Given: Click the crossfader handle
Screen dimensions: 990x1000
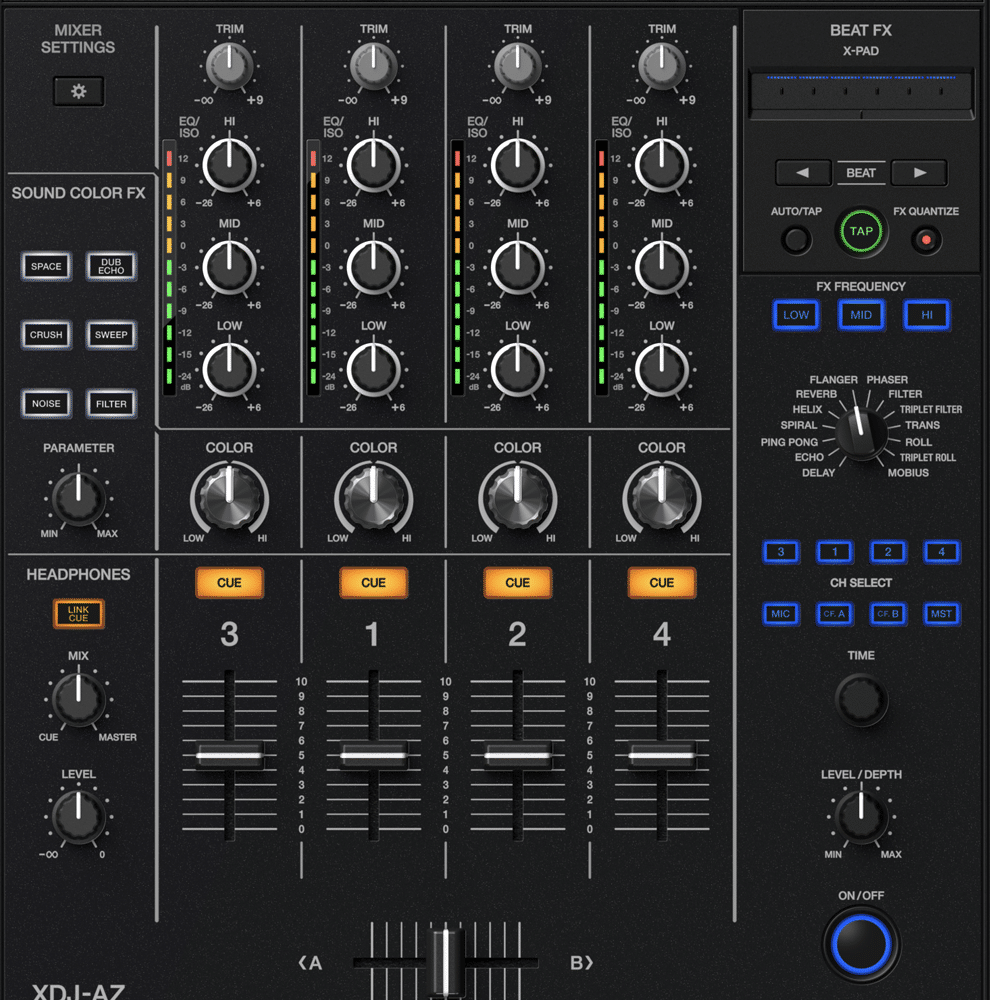Looking at the screenshot, I should pyautogui.click(x=445, y=962).
